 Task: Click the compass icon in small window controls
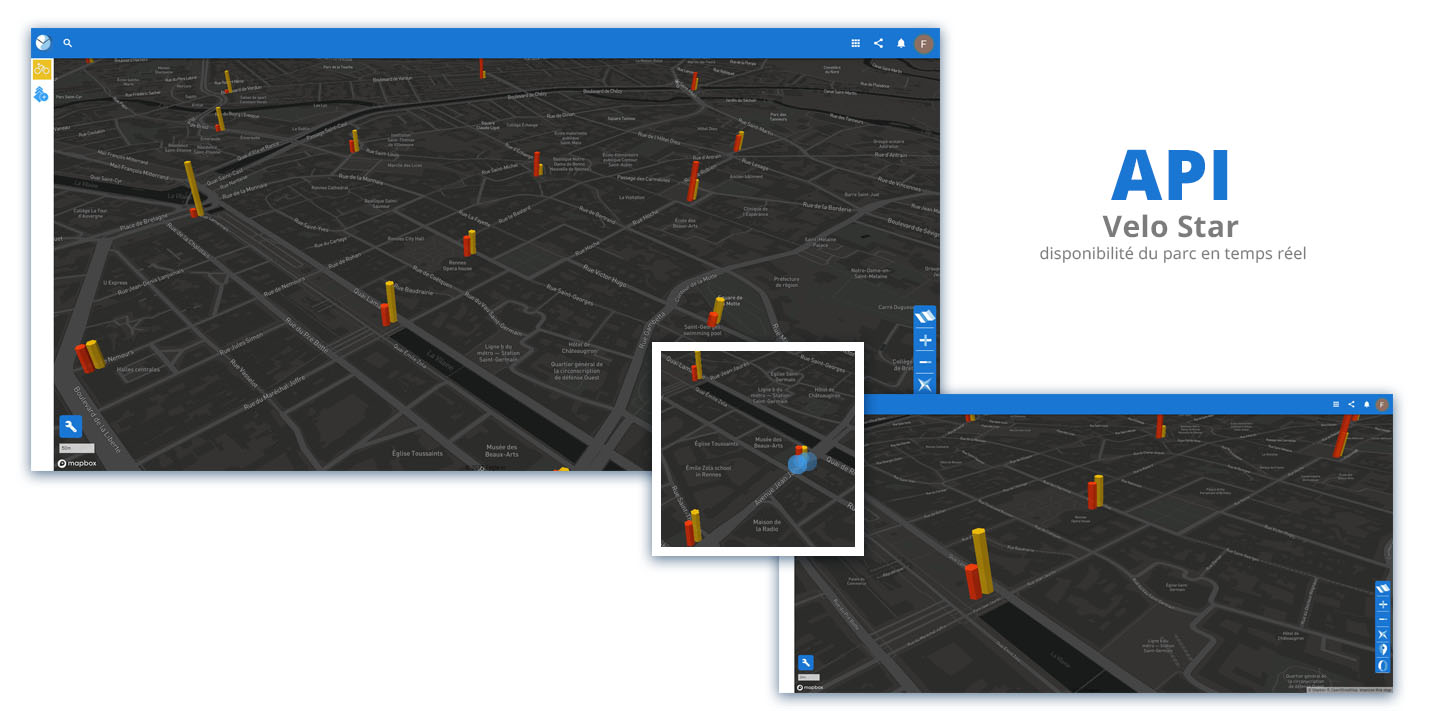tap(1383, 634)
